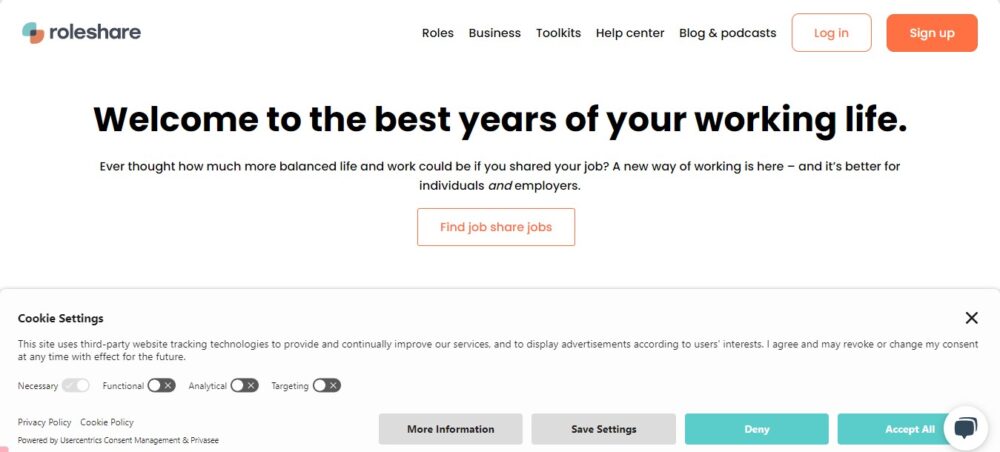This screenshot has height=452, width=1000.
Task: Go to the Business menu item
Action: pyautogui.click(x=495, y=33)
